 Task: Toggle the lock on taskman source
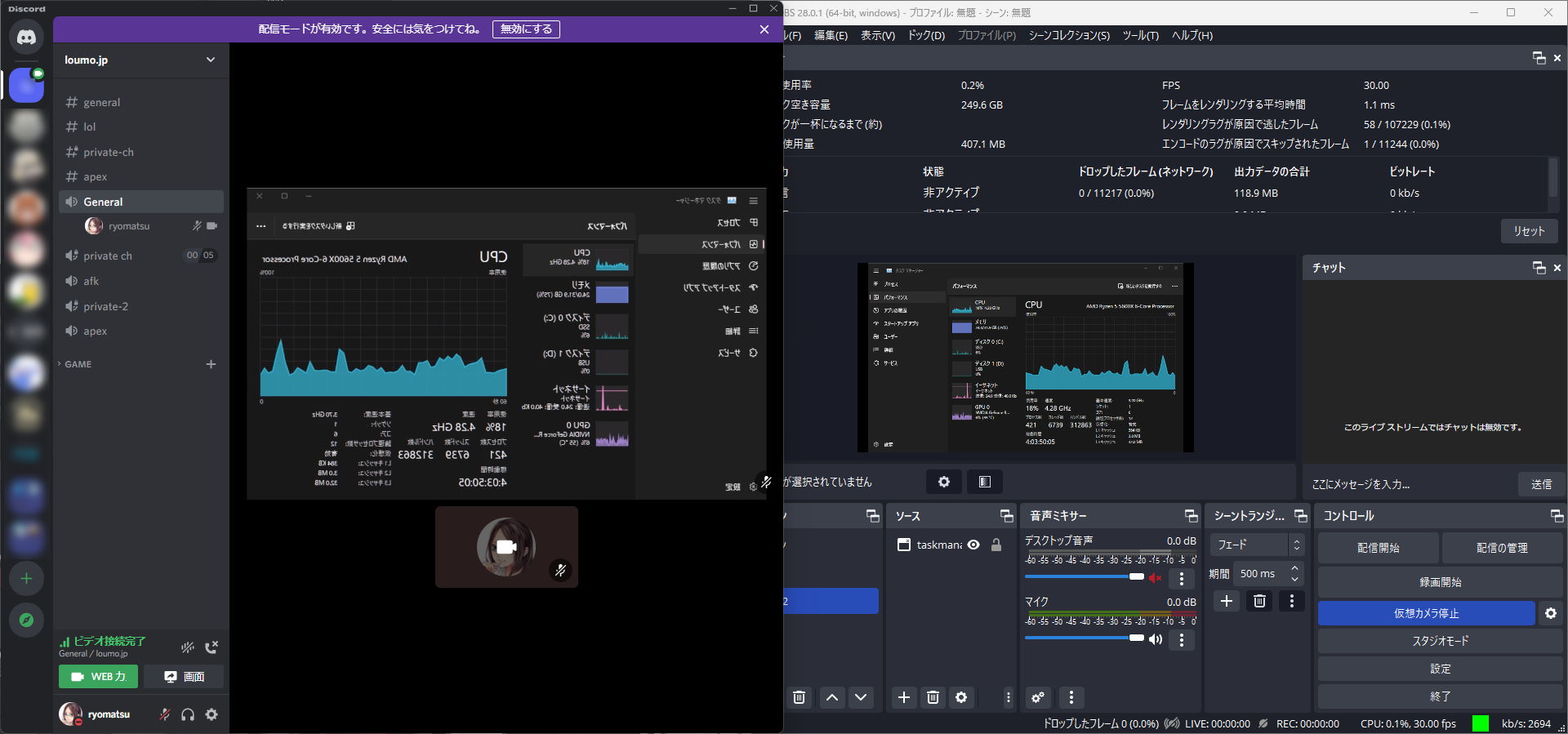point(996,545)
